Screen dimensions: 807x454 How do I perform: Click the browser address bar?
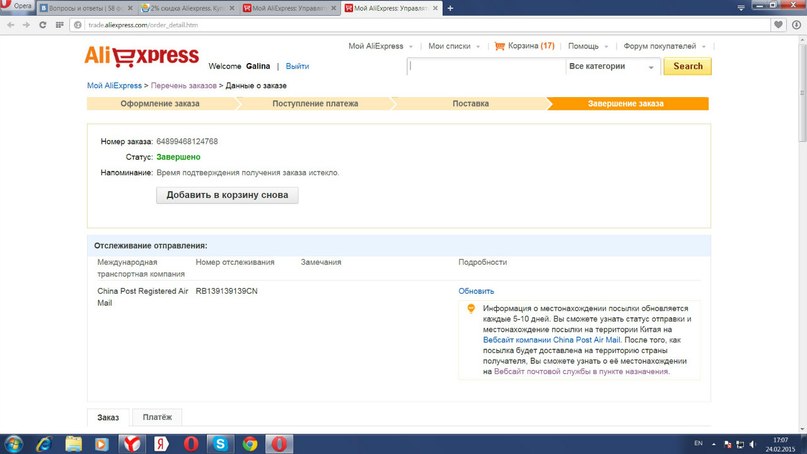(x=422, y=25)
